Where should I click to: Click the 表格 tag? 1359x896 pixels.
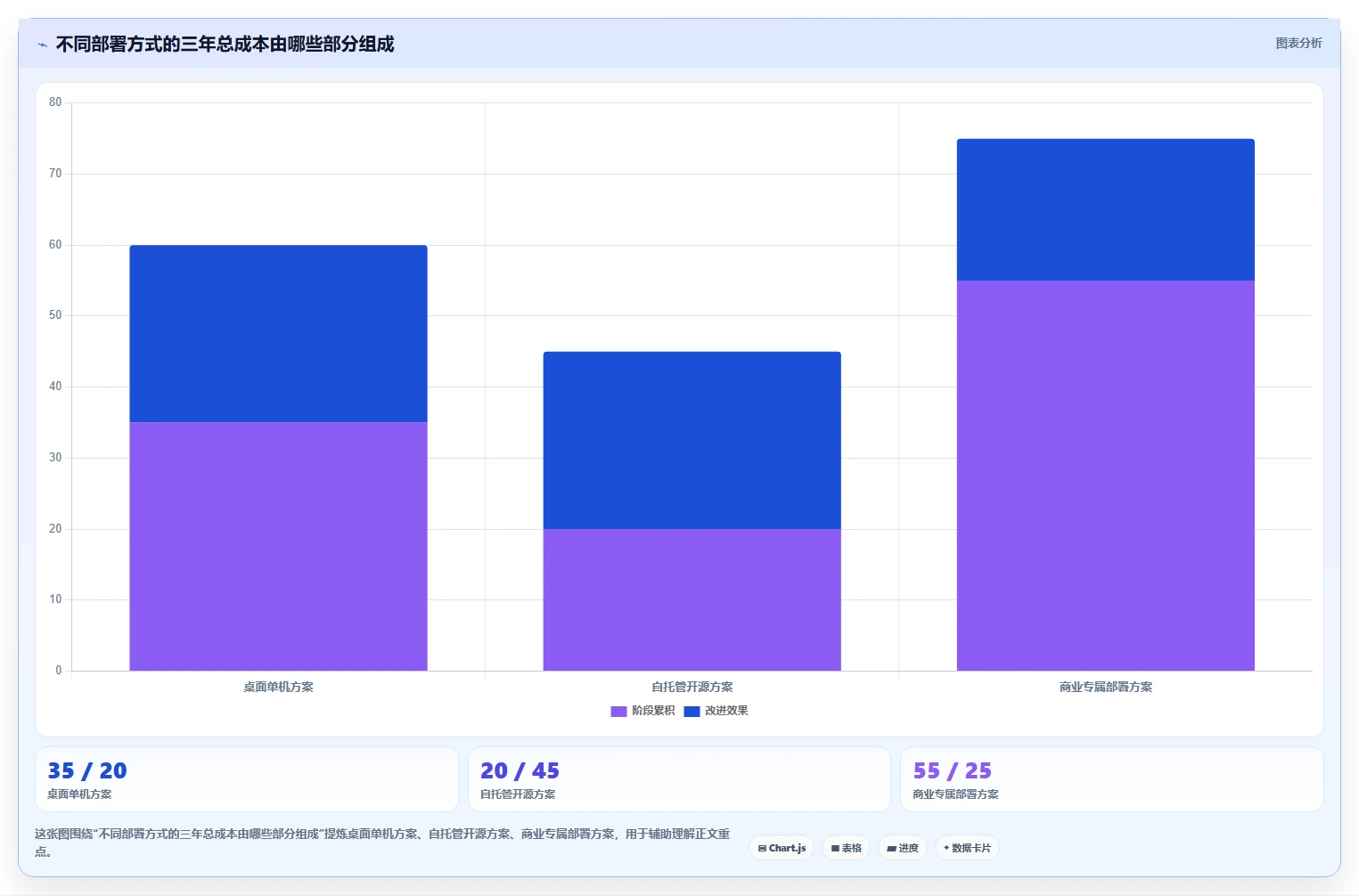846,848
